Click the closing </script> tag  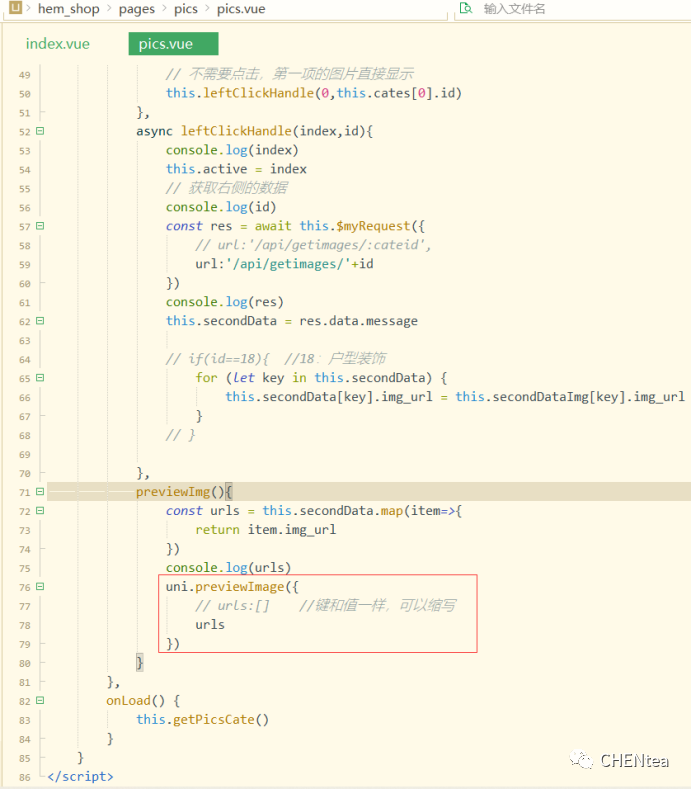[81, 776]
